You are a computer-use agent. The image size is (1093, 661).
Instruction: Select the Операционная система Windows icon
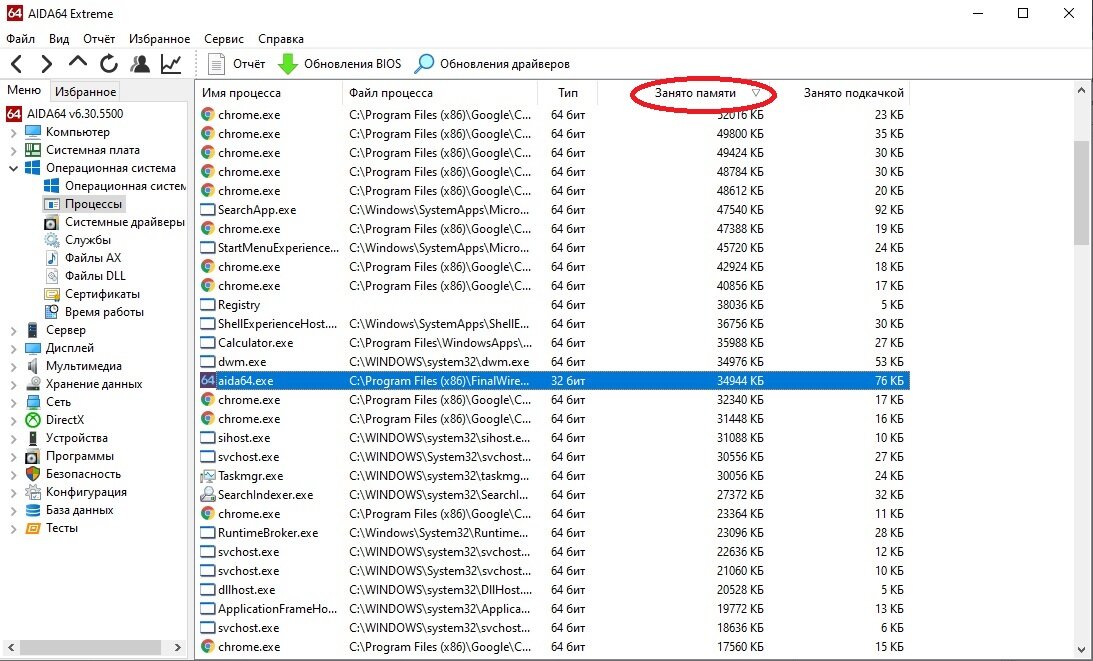33,168
